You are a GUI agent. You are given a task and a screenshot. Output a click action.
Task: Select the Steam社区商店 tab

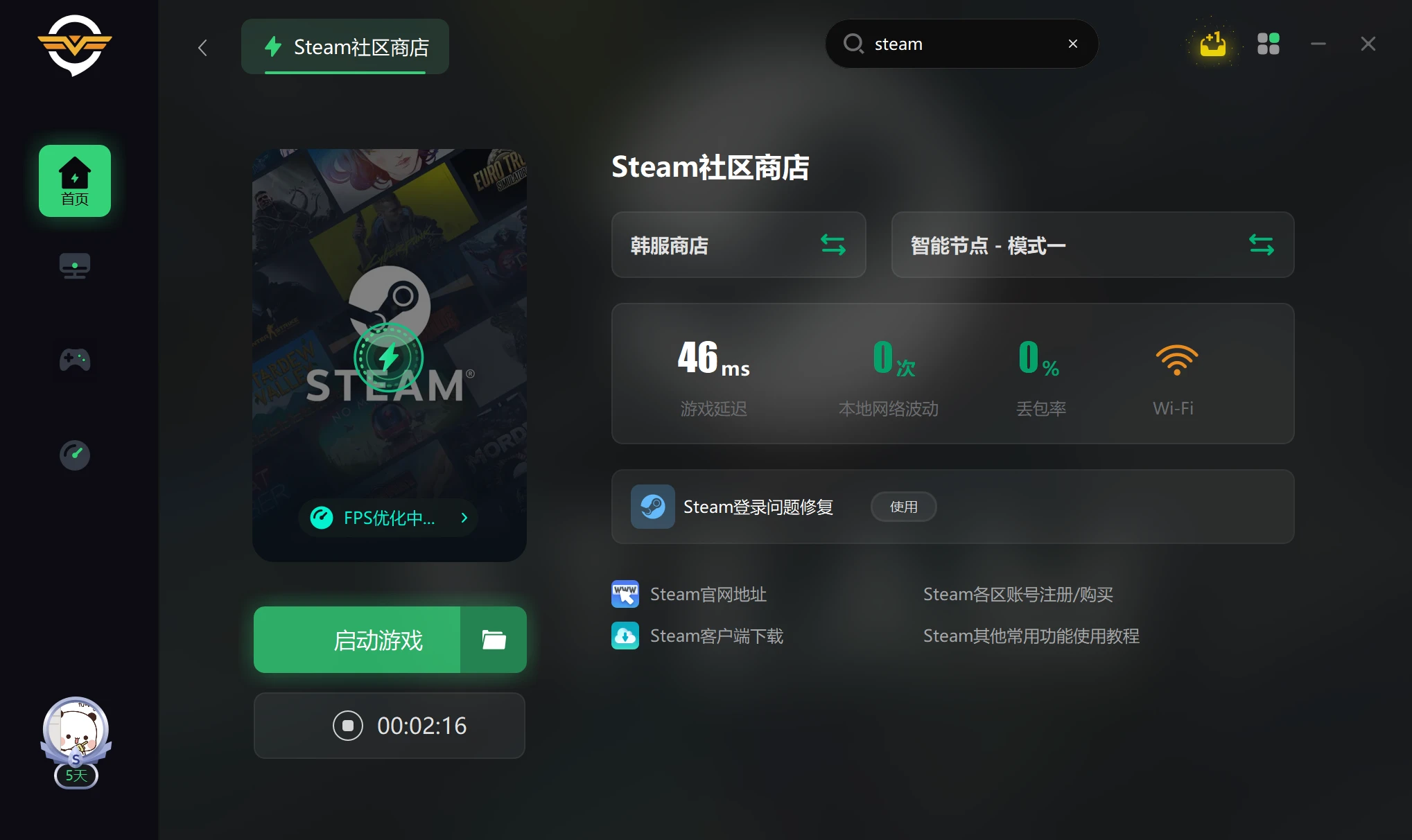(345, 46)
